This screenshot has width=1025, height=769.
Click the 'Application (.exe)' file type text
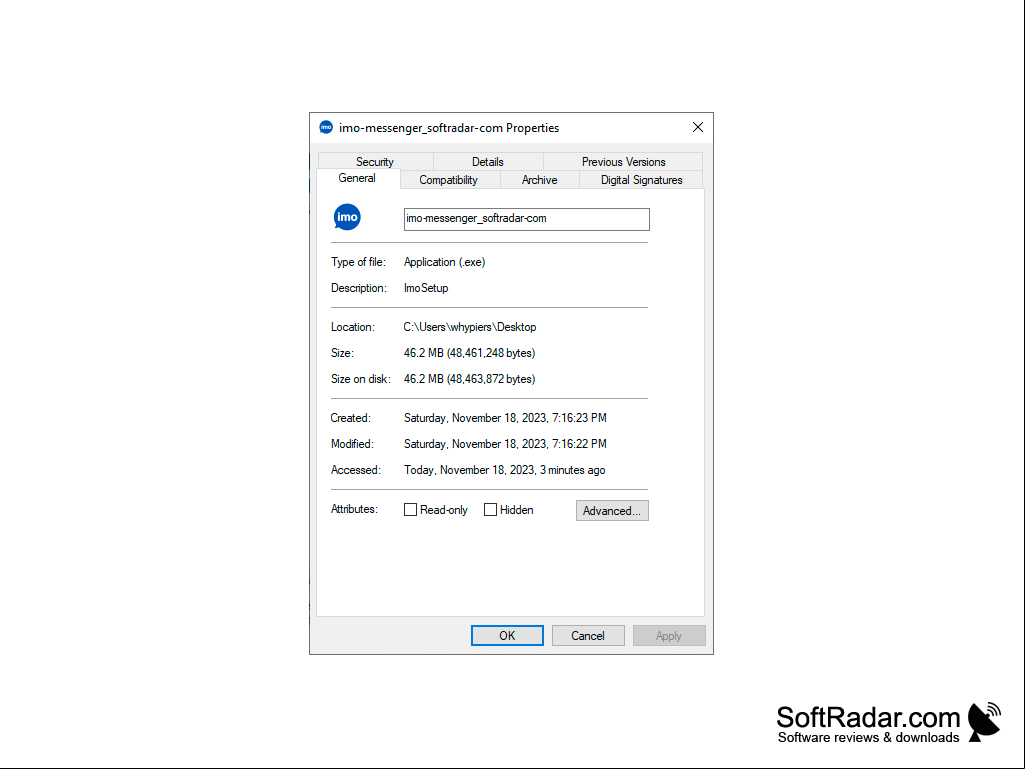click(x=445, y=262)
